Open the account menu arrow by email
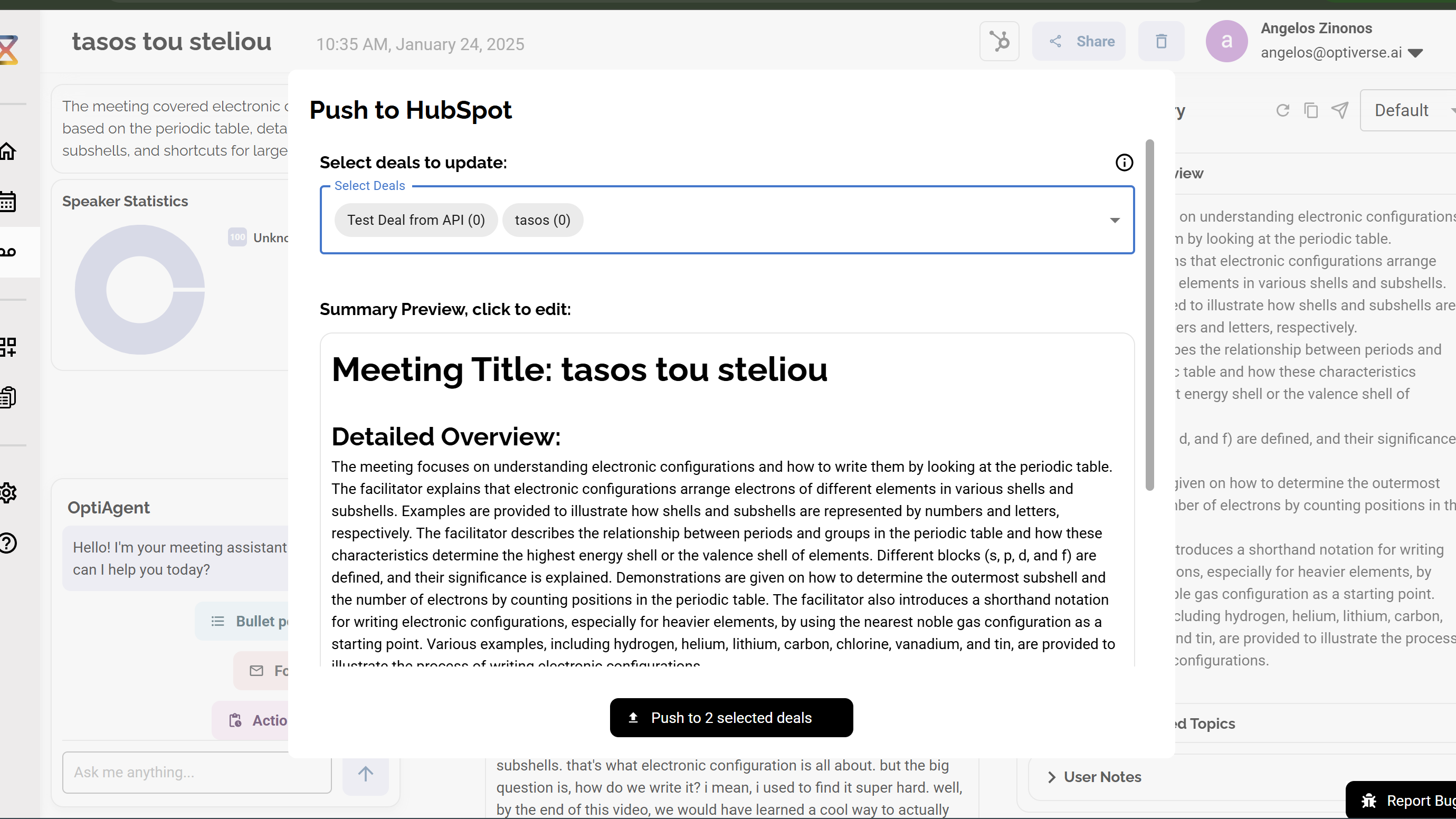1456x819 pixels. pos(1415,53)
